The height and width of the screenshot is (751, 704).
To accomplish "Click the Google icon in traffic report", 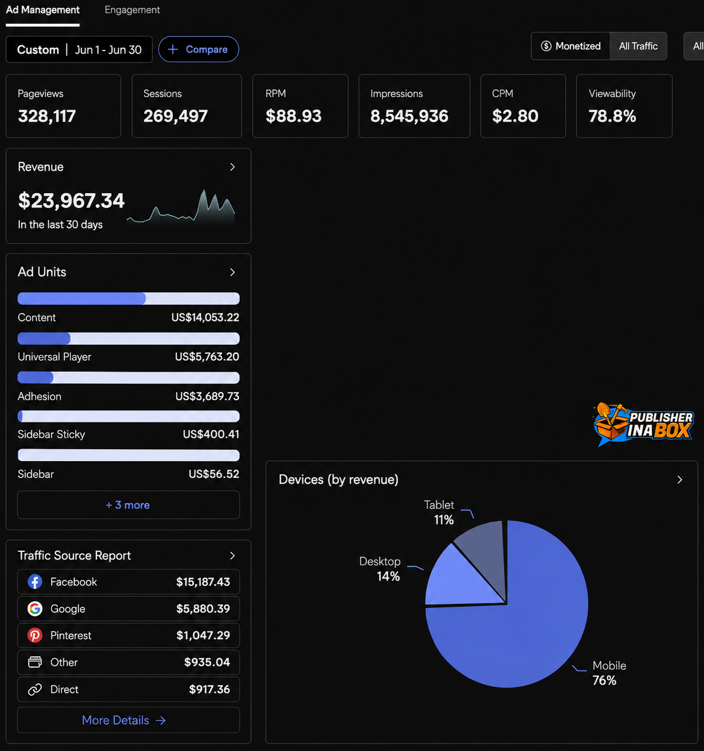I will coord(34,609).
